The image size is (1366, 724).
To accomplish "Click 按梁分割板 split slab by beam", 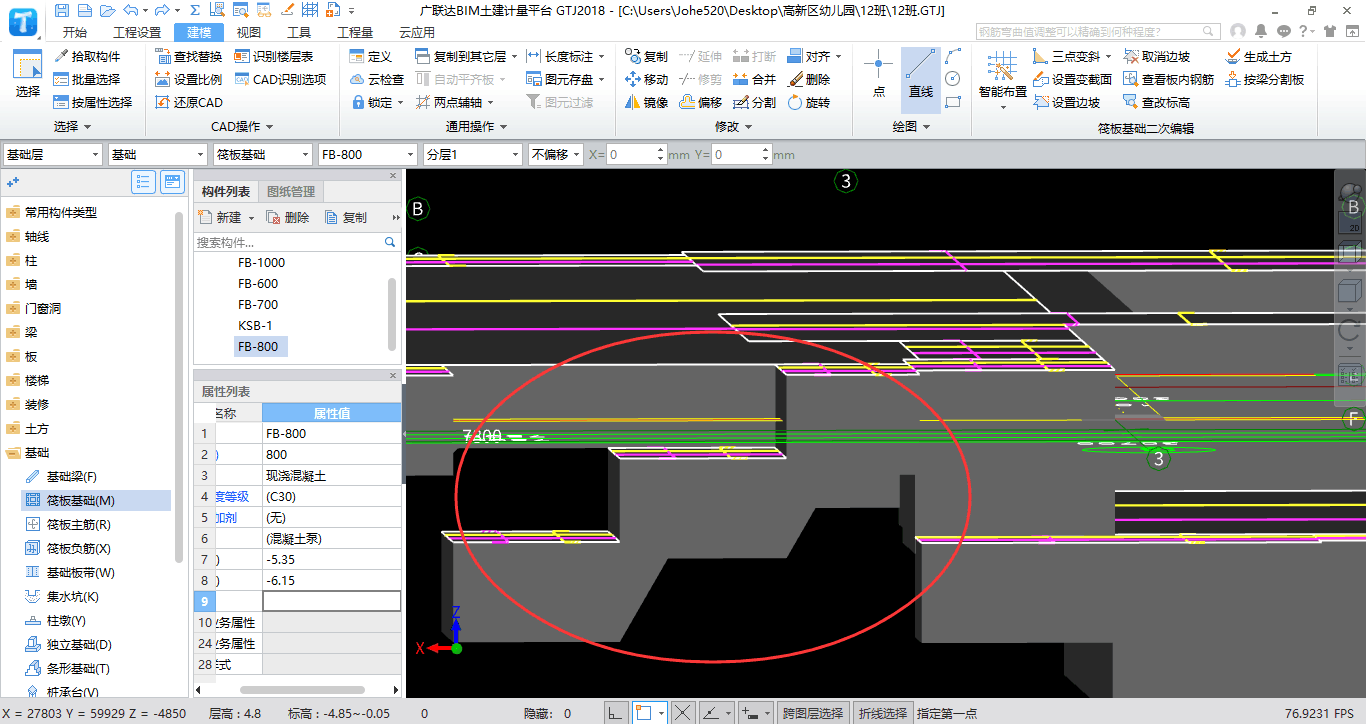I will (x=1264, y=79).
